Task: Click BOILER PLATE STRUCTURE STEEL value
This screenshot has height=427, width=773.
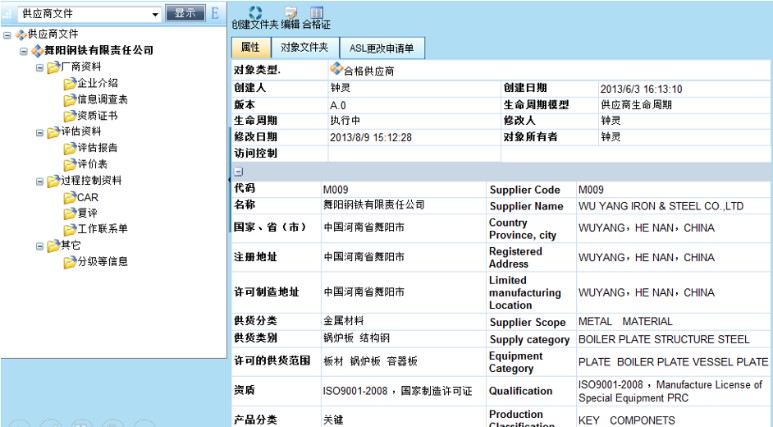Action: tap(664, 339)
